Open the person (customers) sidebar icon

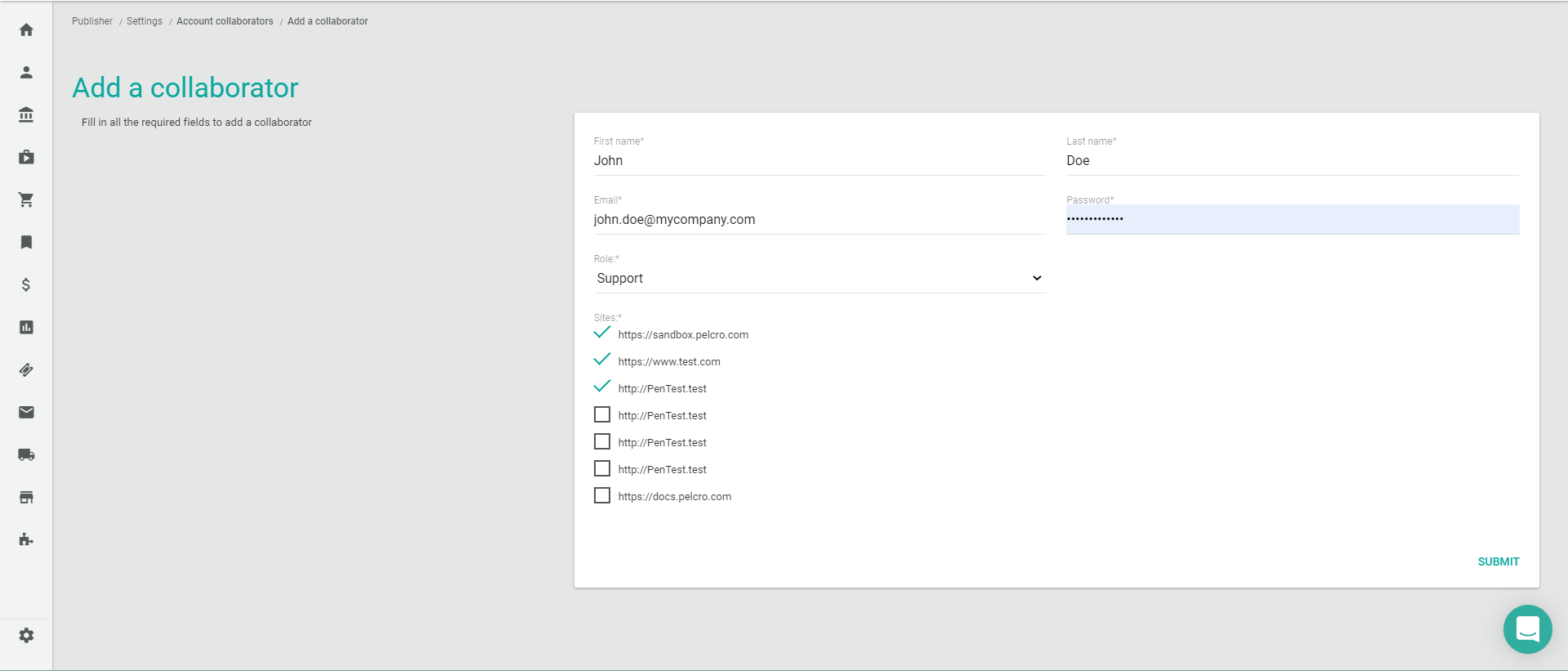(x=26, y=73)
